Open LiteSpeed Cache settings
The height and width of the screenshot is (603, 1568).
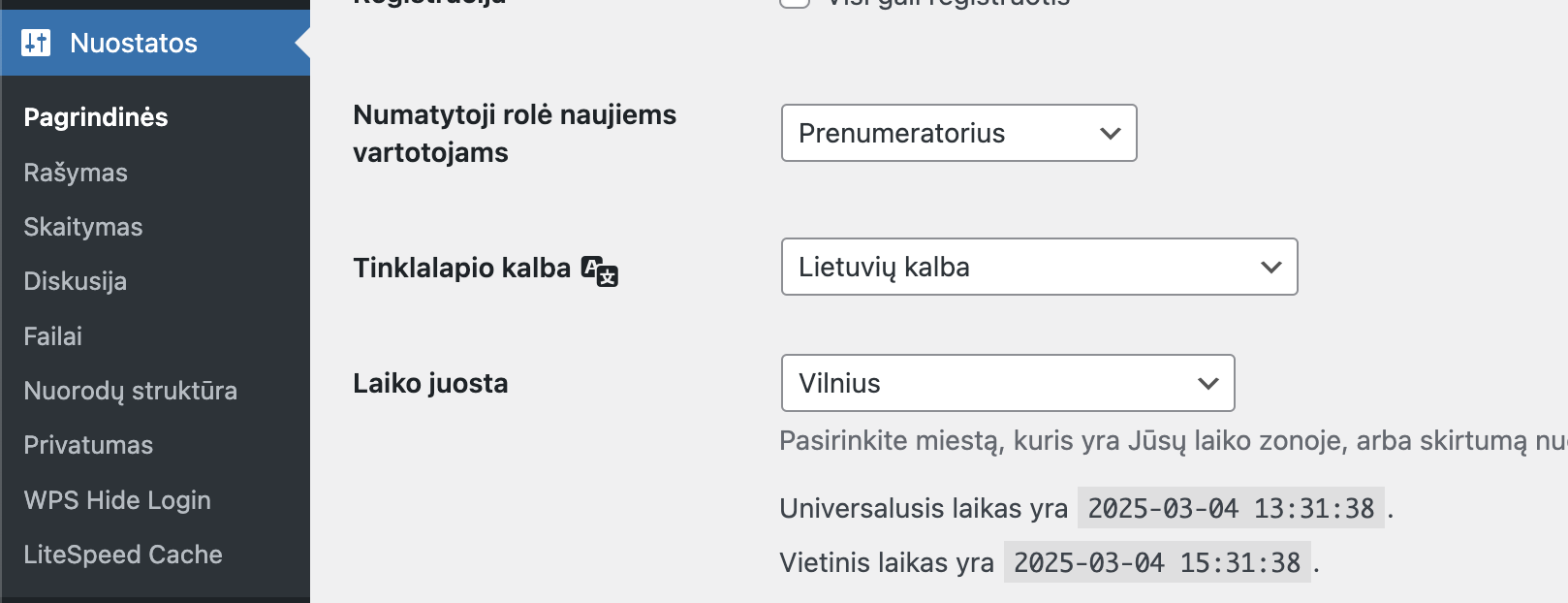(123, 555)
